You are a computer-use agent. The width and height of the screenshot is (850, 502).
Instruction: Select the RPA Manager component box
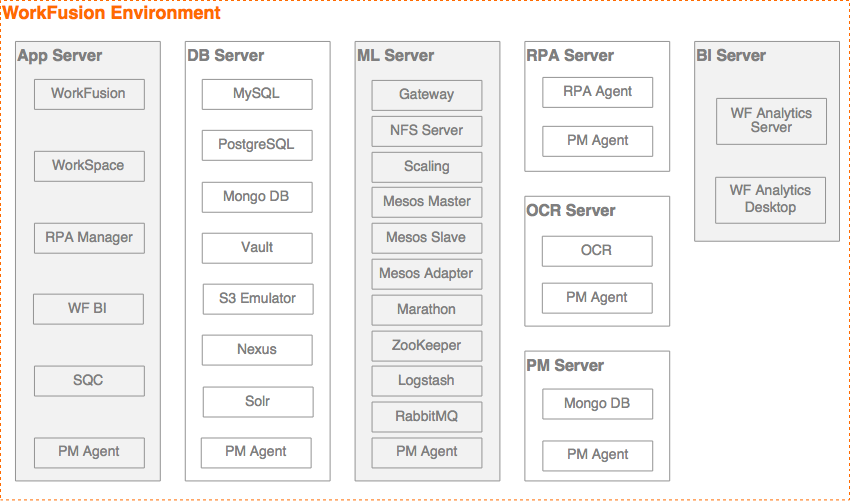click(89, 238)
